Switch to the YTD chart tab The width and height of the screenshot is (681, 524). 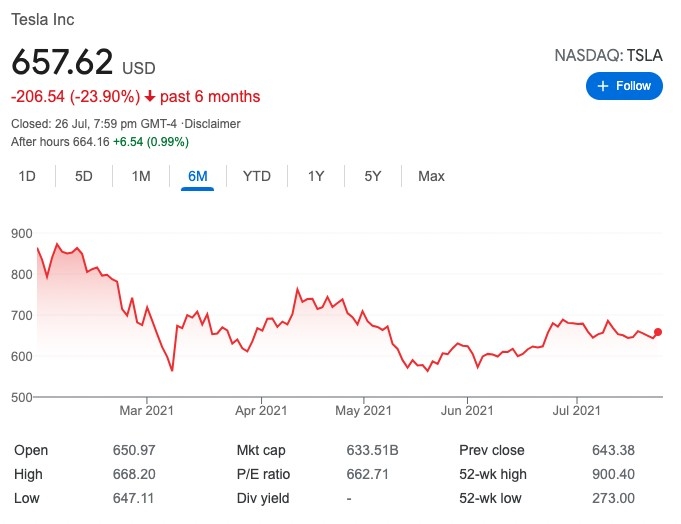click(x=257, y=176)
